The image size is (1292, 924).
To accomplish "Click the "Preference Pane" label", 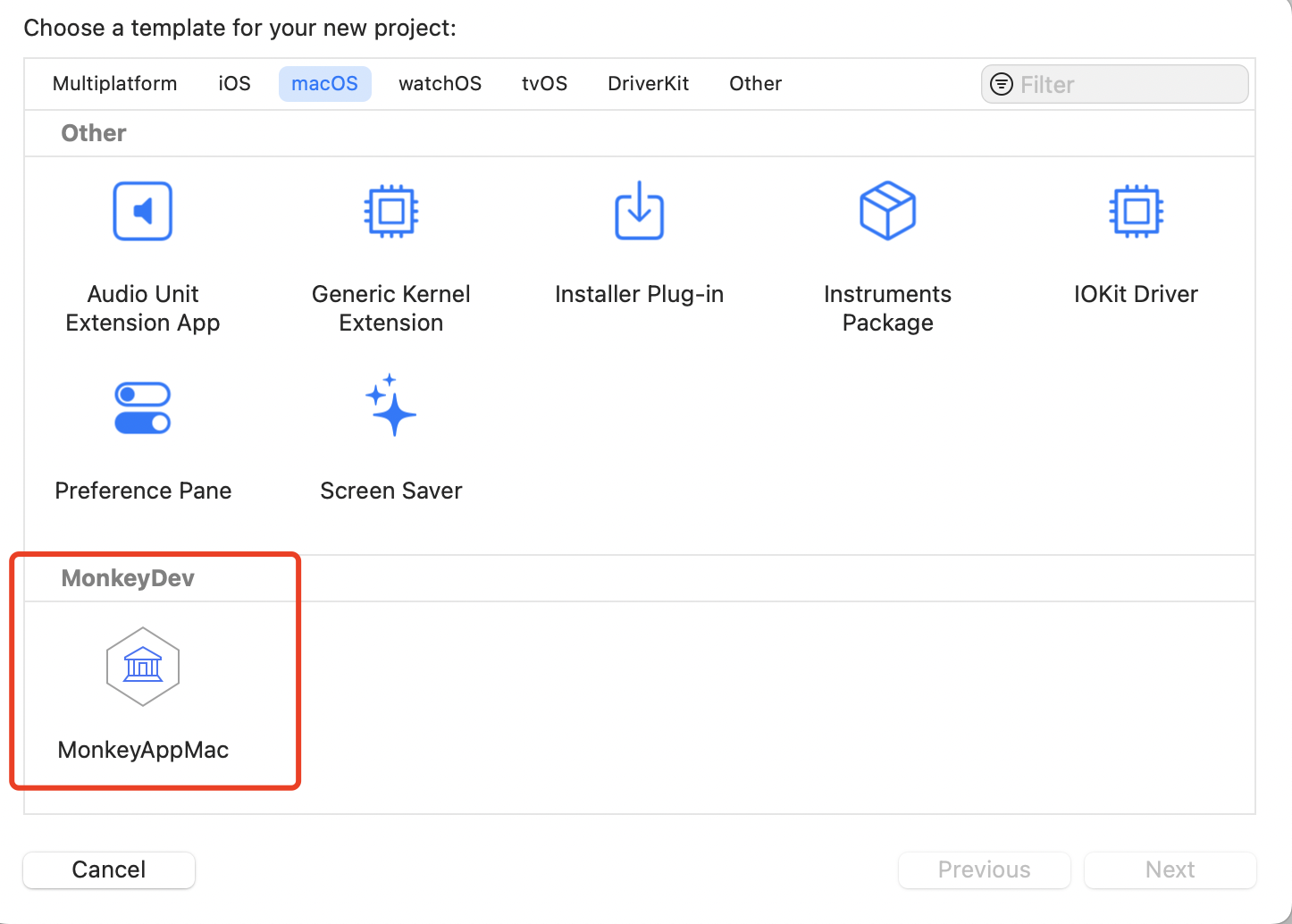I will pos(143,491).
